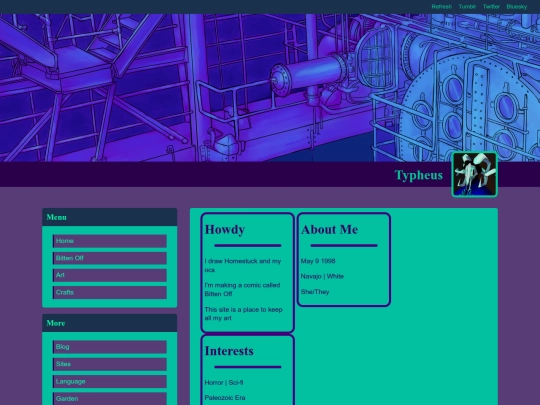Click the Interests card heading
The height and width of the screenshot is (405, 540).
[229, 351]
